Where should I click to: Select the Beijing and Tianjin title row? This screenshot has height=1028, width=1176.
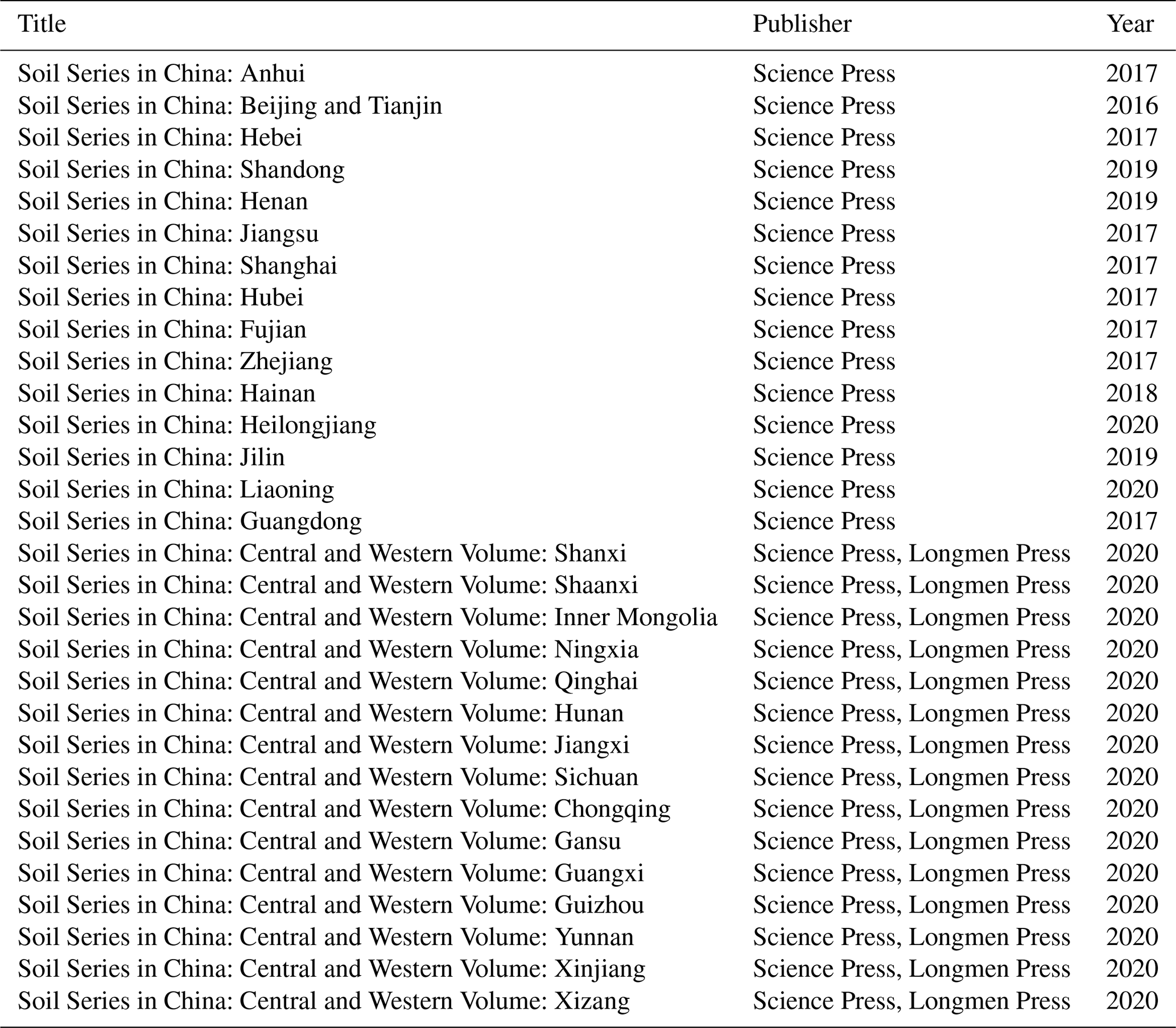229,106
